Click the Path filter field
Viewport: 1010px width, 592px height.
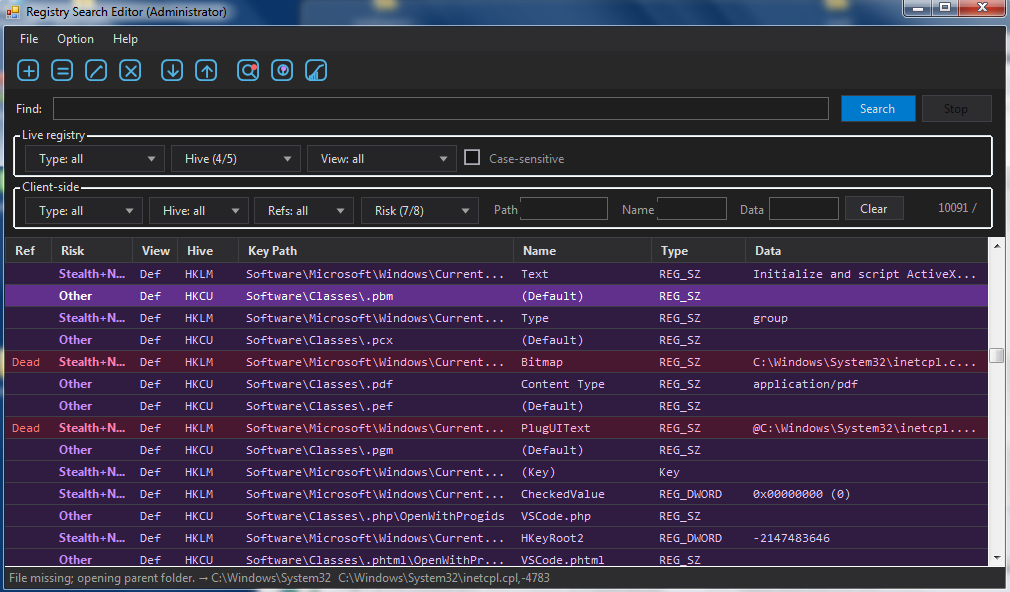(x=564, y=209)
